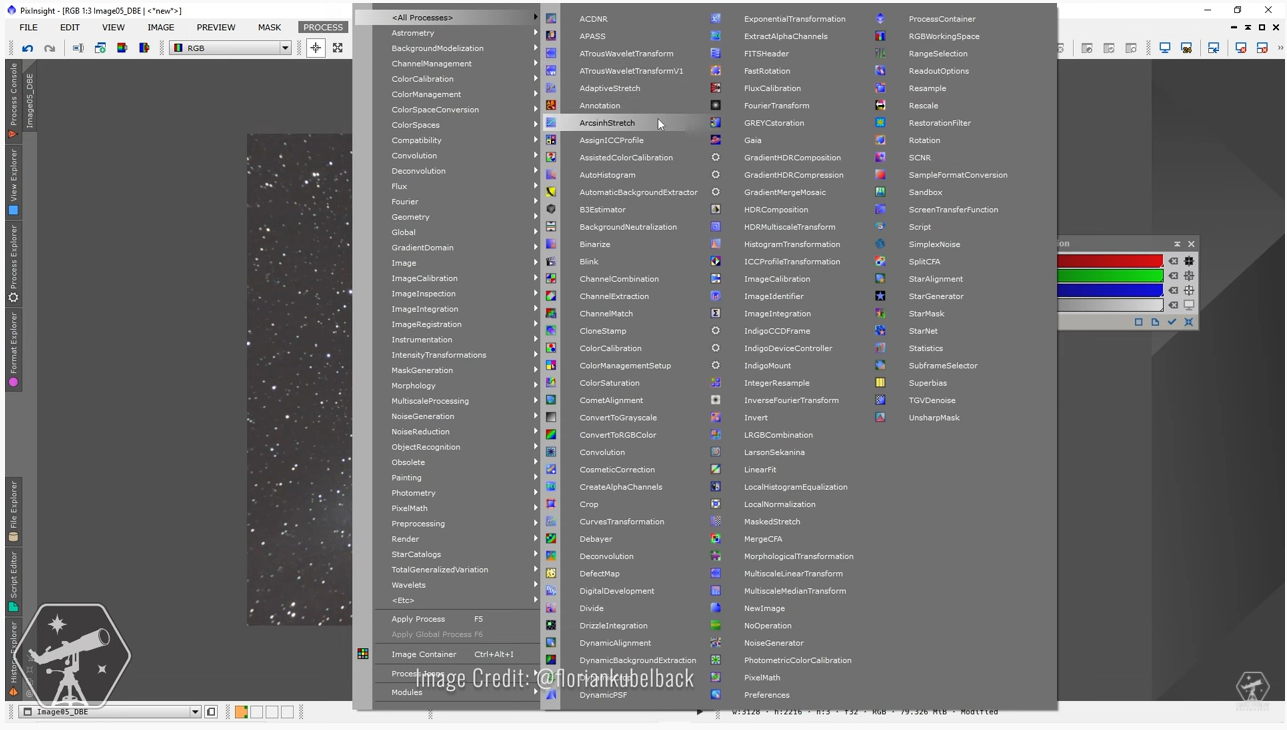Open the PREVIEW menu
Screen dimensions: 1287x730
click(216, 27)
